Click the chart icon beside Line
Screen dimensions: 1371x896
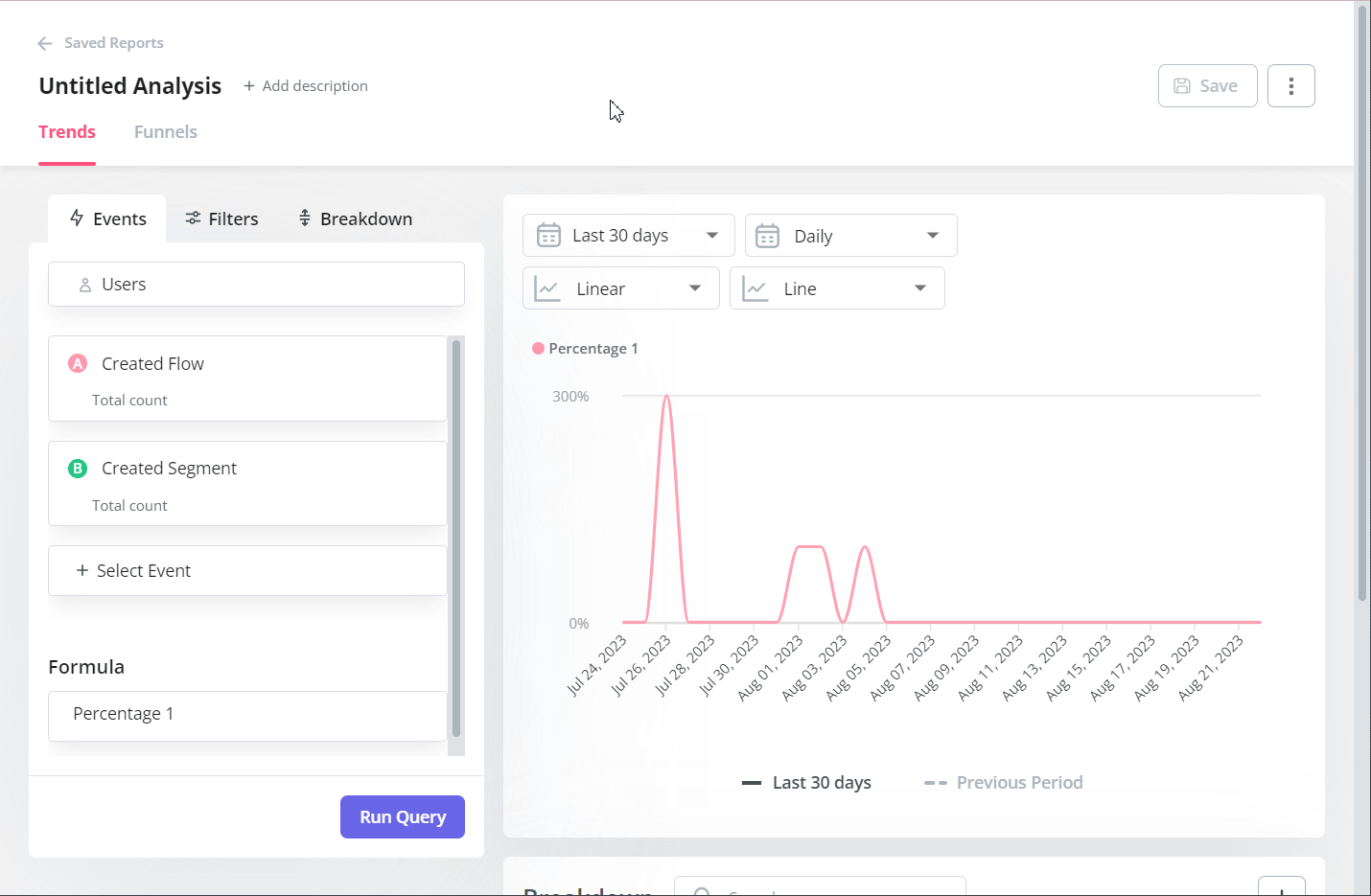[755, 288]
